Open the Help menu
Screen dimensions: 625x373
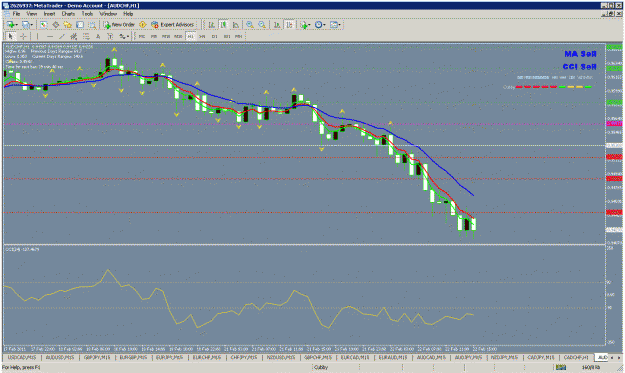(x=128, y=14)
